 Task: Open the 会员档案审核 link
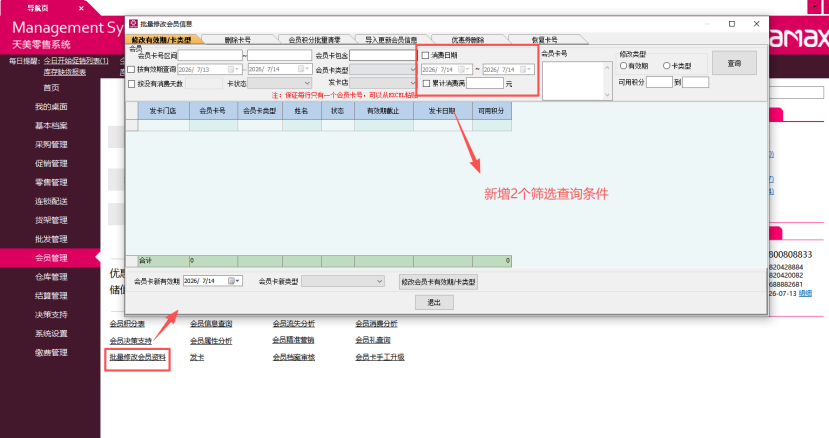(293, 357)
